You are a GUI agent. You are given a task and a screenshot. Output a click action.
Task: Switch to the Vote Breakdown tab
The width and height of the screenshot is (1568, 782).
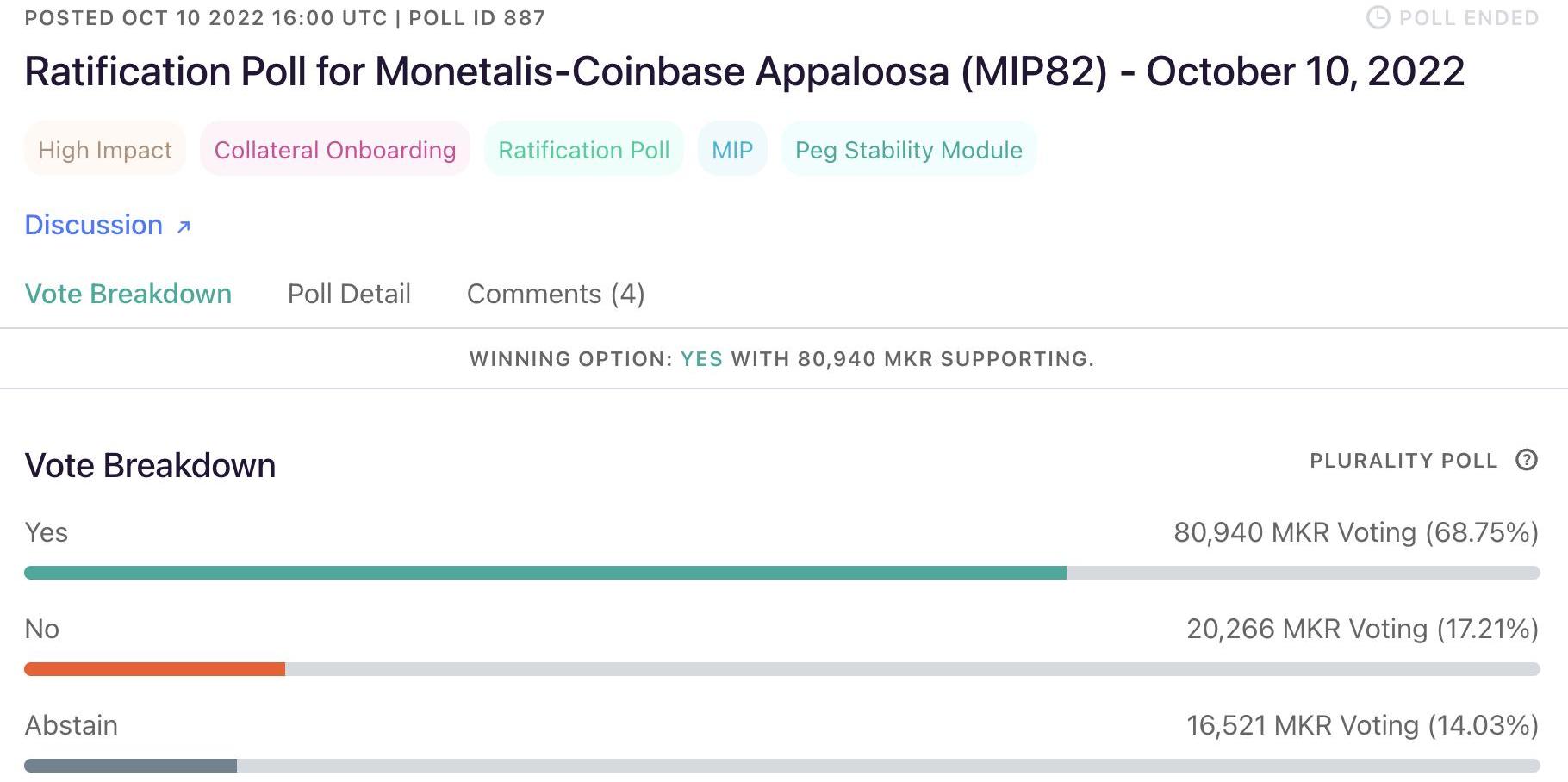pyautogui.click(x=128, y=294)
